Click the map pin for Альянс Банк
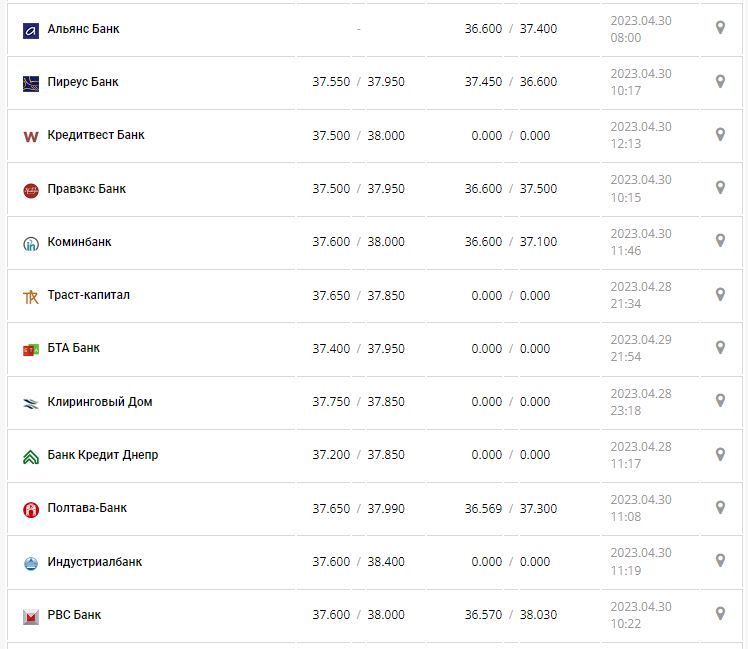Image resolution: width=748 pixels, height=649 pixels. click(x=720, y=28)
